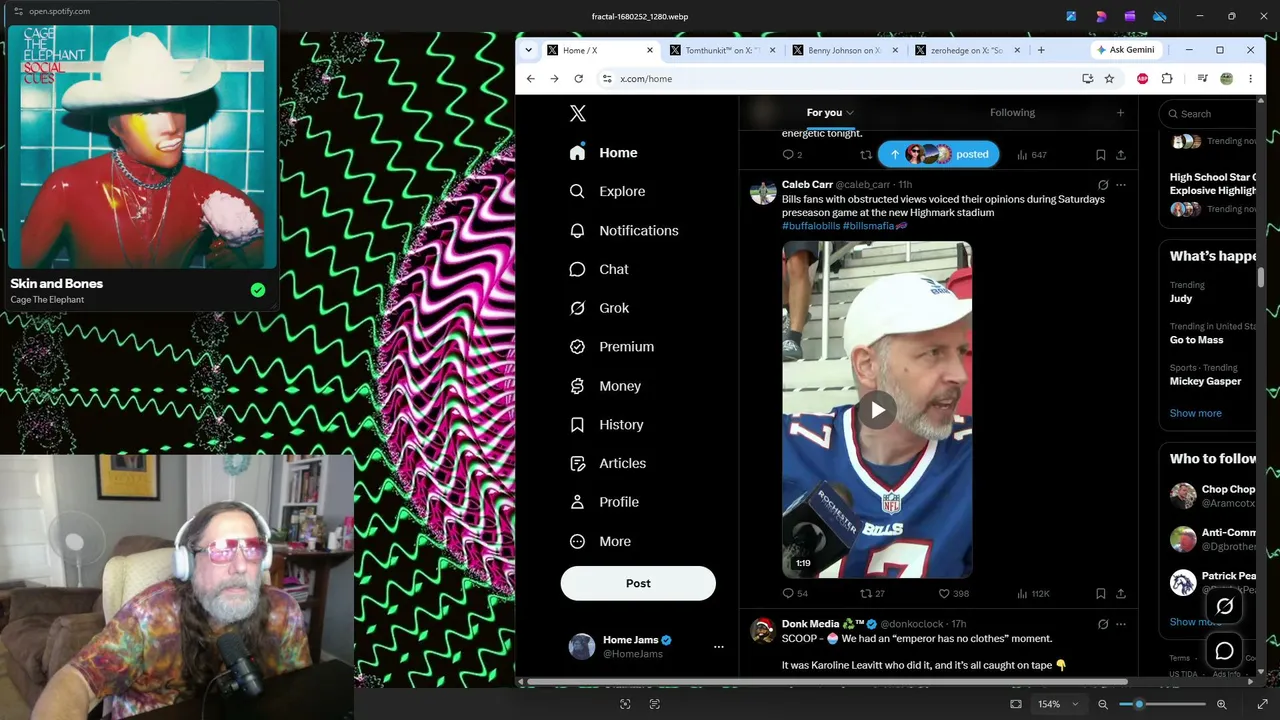
Task: Play the Bills fan video
Action: tap(877, 410)
